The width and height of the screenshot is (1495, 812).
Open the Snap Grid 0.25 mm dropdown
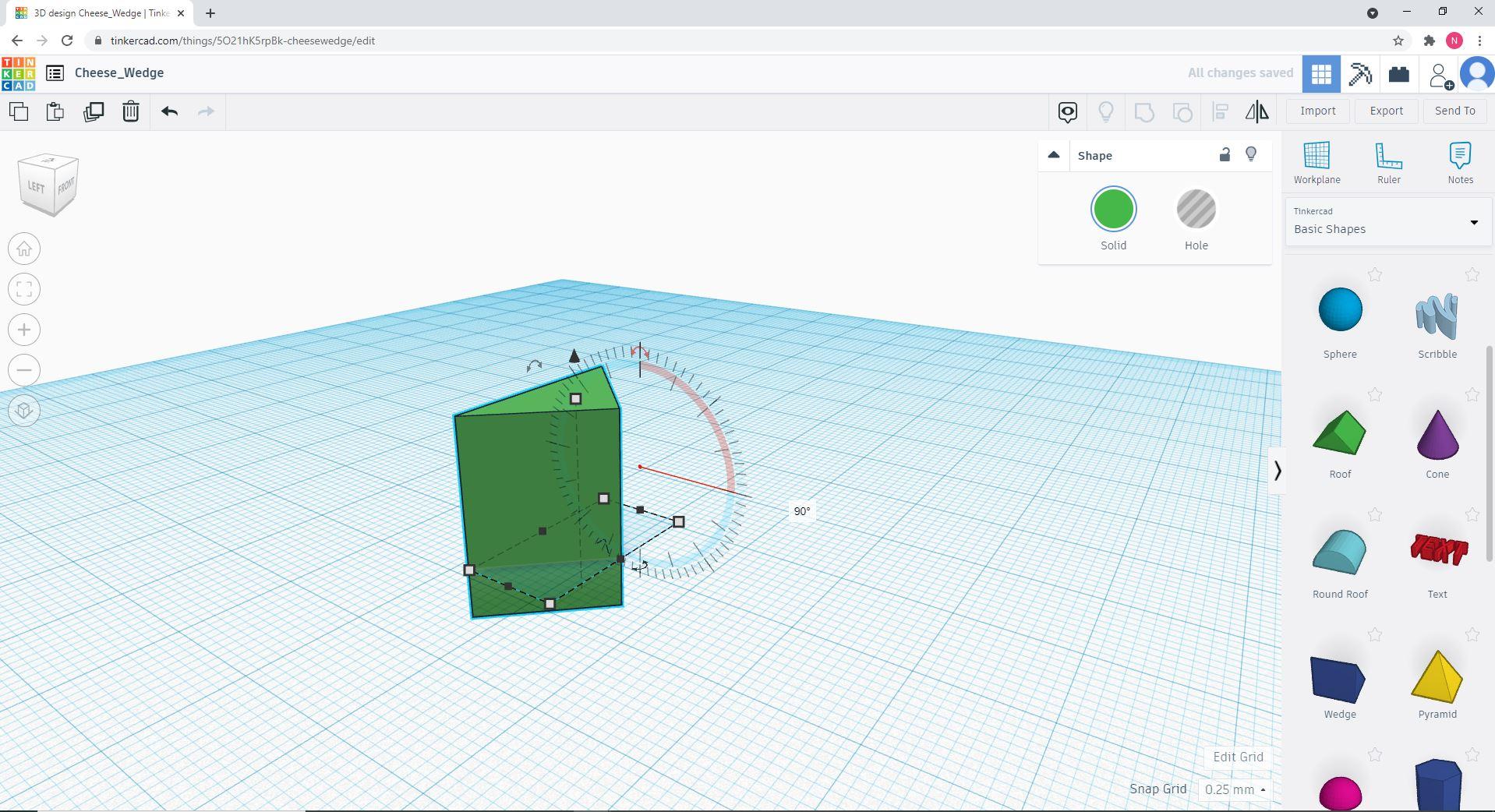click(1235, 789)
